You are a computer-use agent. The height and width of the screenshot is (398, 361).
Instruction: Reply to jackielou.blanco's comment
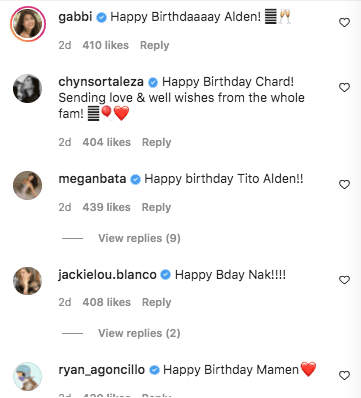click(157, 302)
